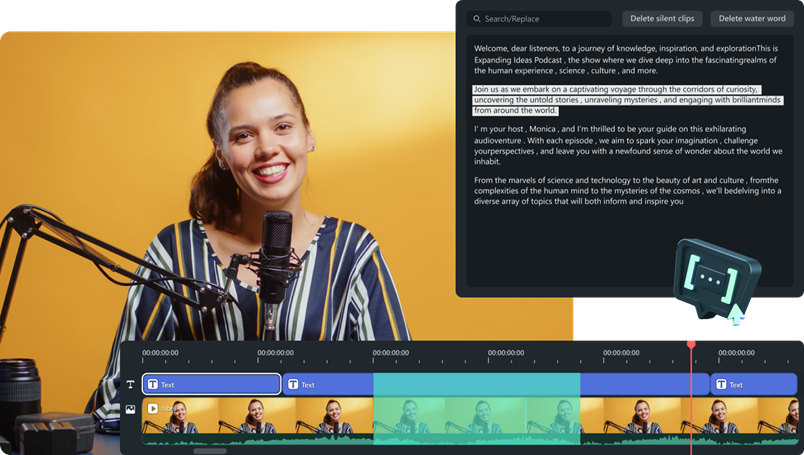
Task: Select the teal highlighted region on the text track
Action: 476,384
